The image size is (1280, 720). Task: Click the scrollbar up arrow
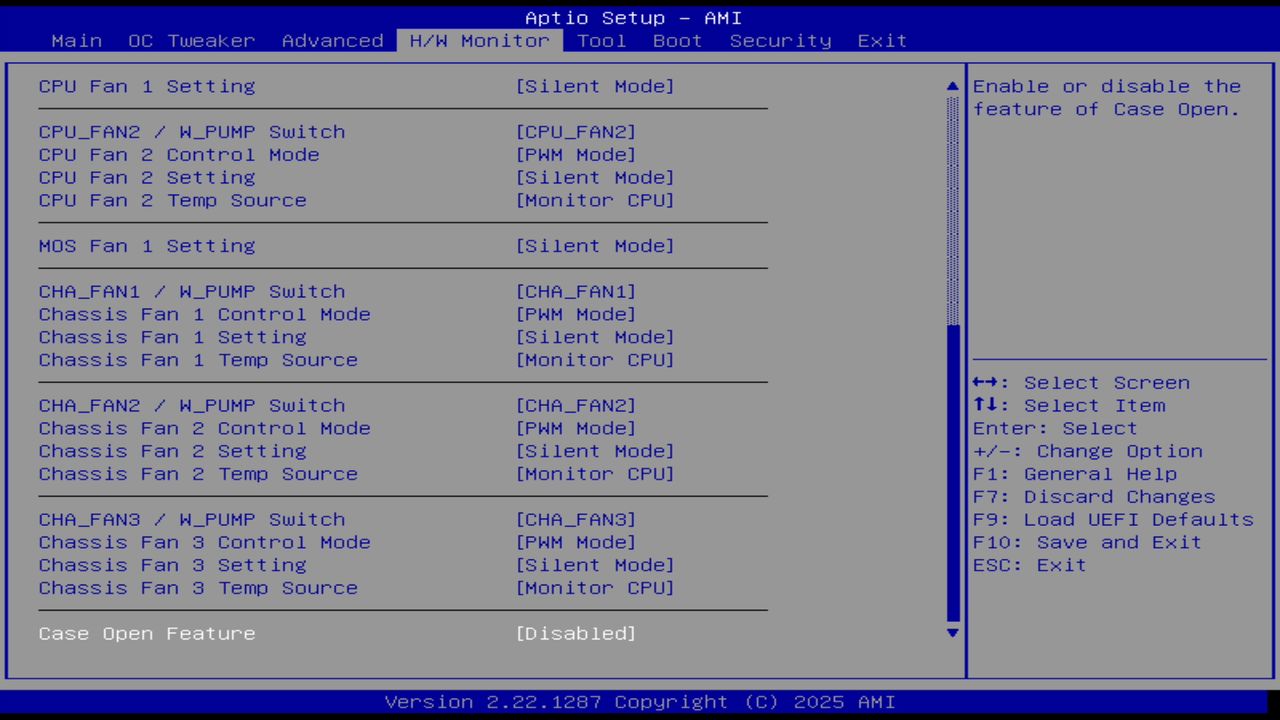(952, 87)
